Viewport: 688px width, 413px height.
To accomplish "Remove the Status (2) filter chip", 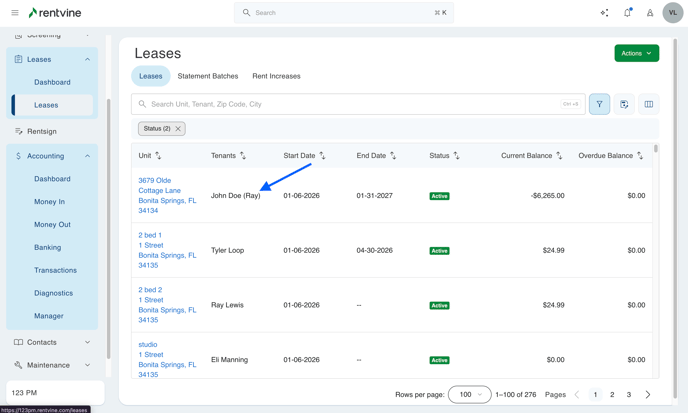I will [x=178, y=129].
